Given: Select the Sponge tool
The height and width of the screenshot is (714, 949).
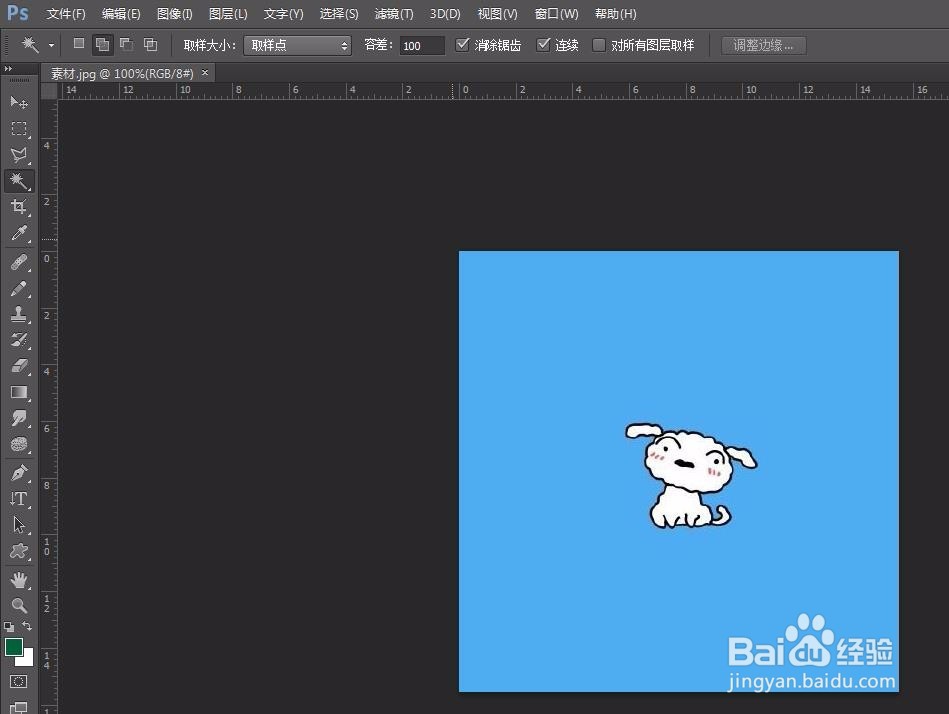Looking at the screenshot, I should [19, 444].
